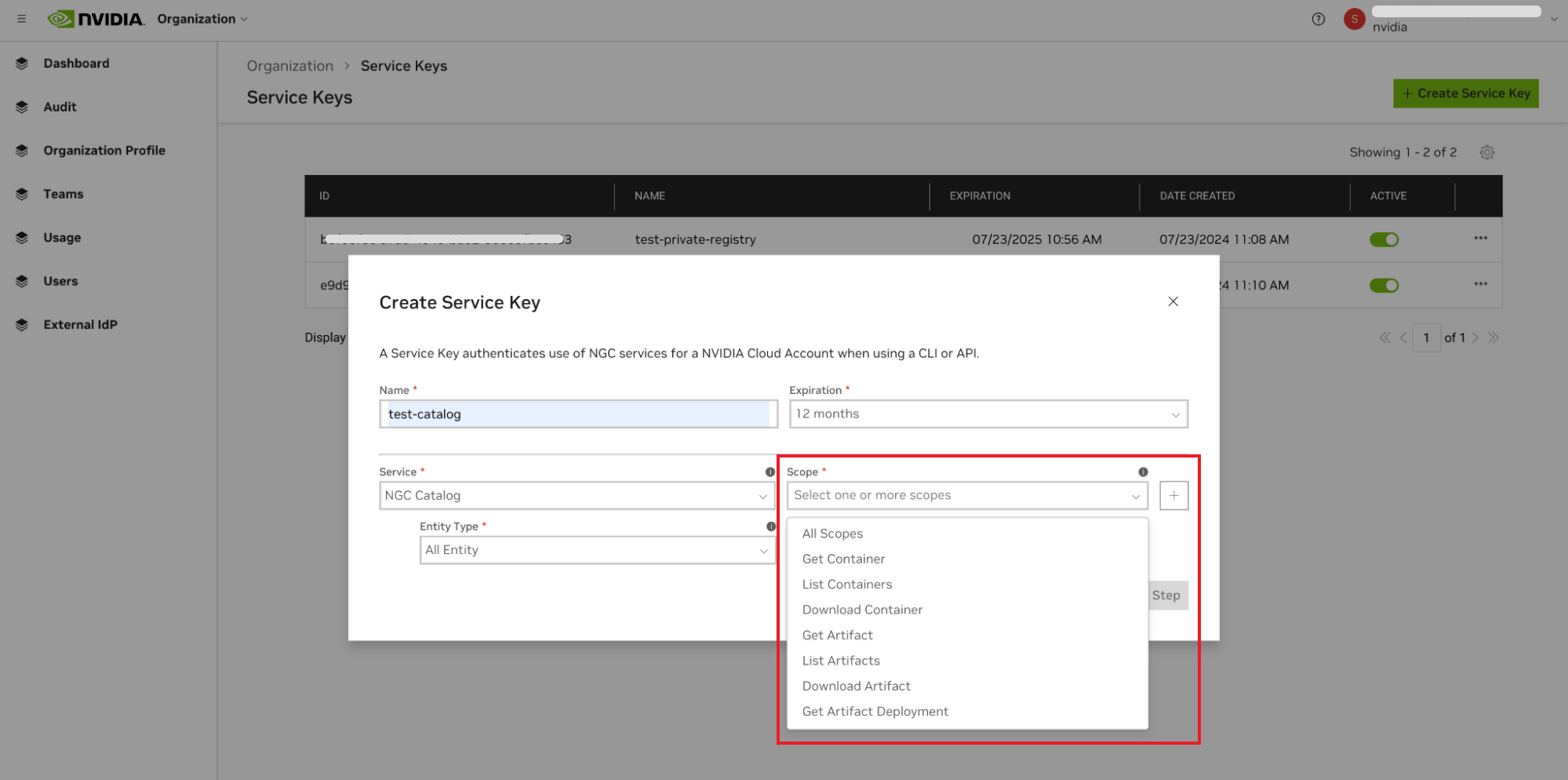Open table settings gear icon
This screenshot has height=780, width=1568.
pyautogui.click(x=1487, y=152)
